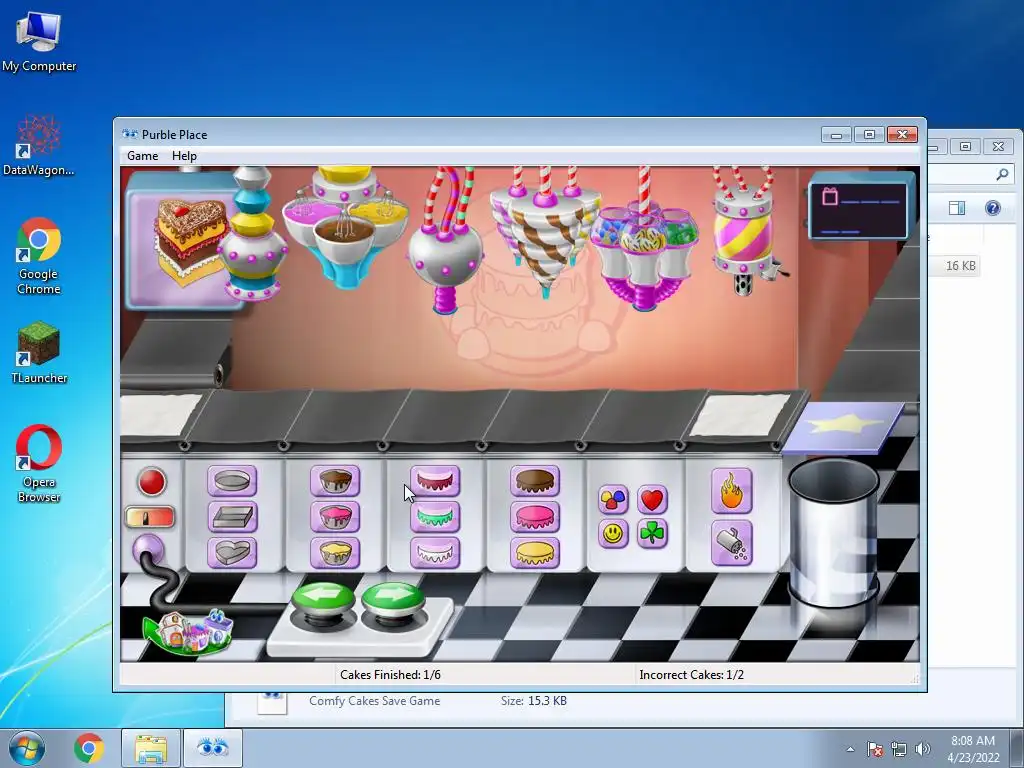This screenshot has height=768, width=1024.
Task: Open the Game menu
Action: coord(142,155)
